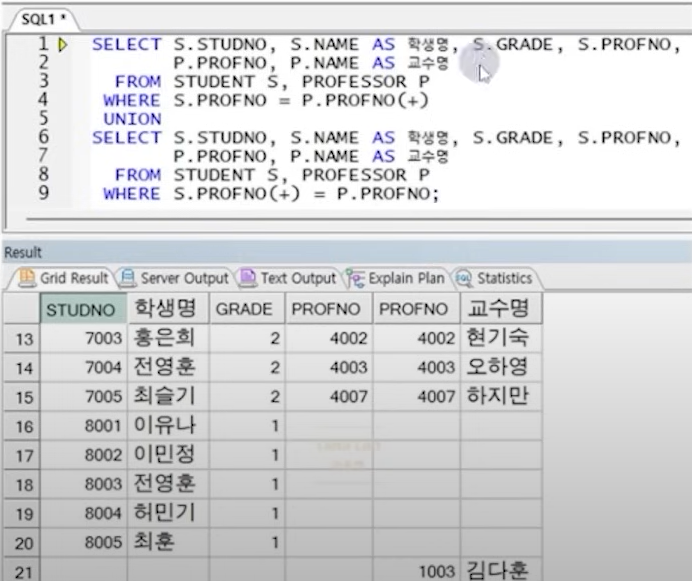Screen dimensions: 692x581
Task: Open the Explain Plan tab
Action: click(x=395, y=278)
